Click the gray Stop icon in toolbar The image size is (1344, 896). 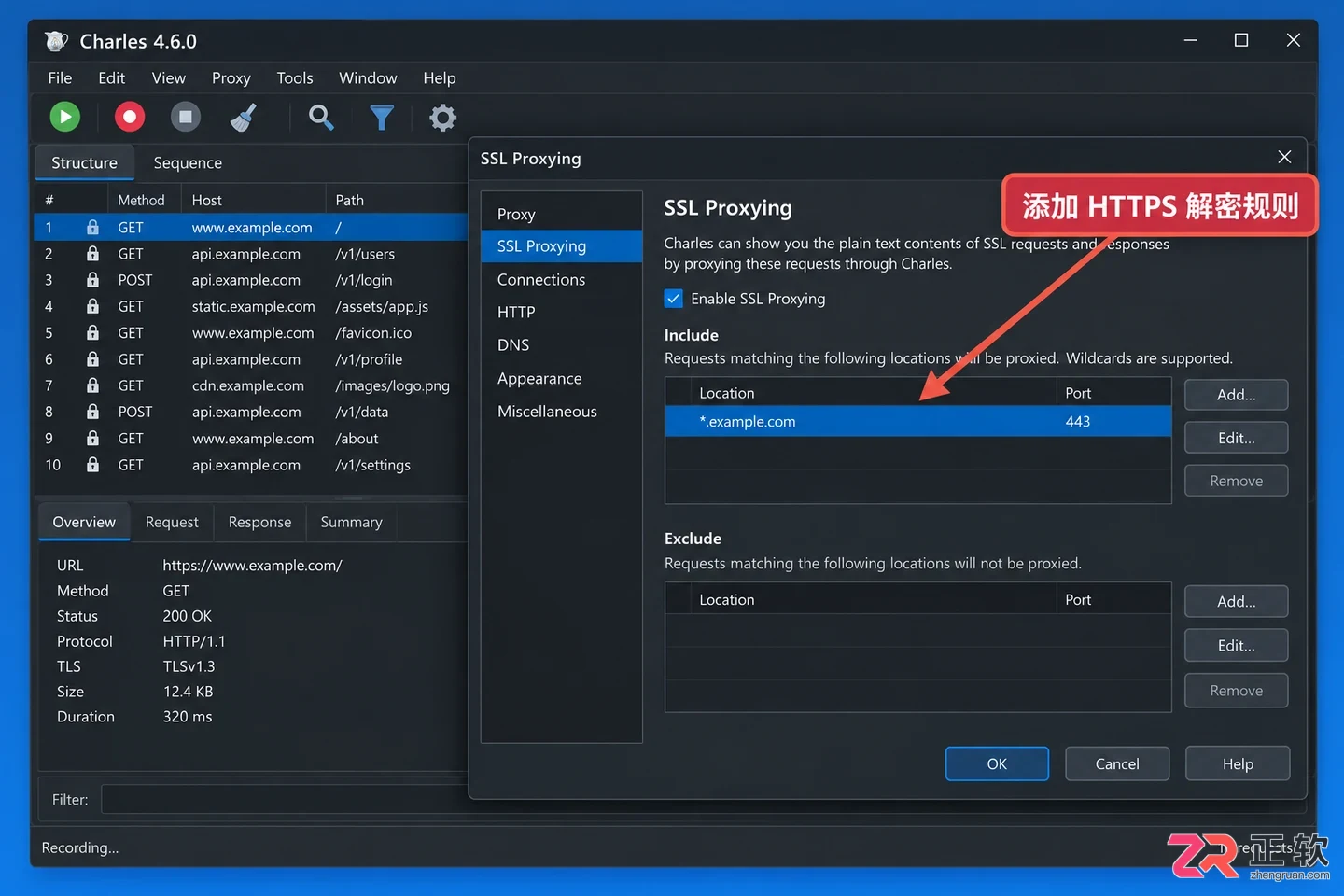(186, 117)
